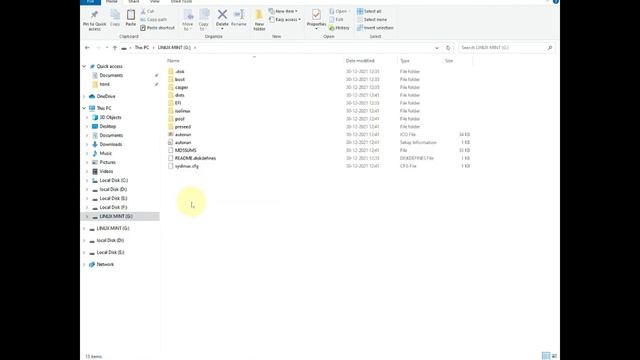Switch to the Drive Tools tab
Screen dimensions: 640x360
[x=181, y=2]
